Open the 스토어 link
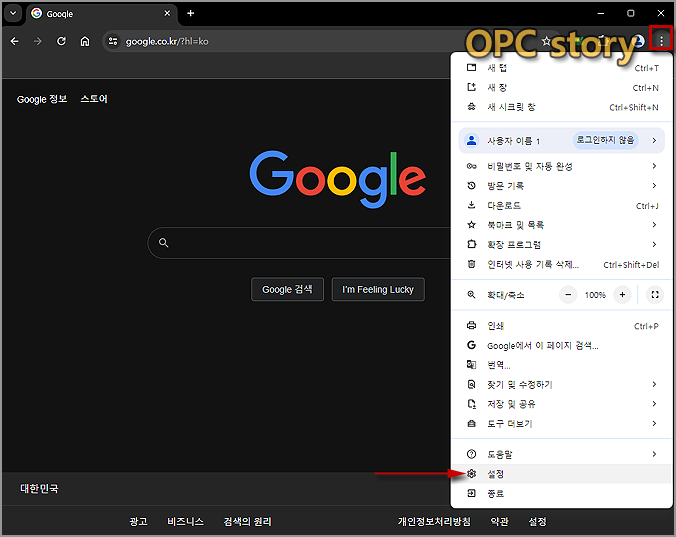Image resolution: width=676 pixels, height=537 pixels. point(94,99)
